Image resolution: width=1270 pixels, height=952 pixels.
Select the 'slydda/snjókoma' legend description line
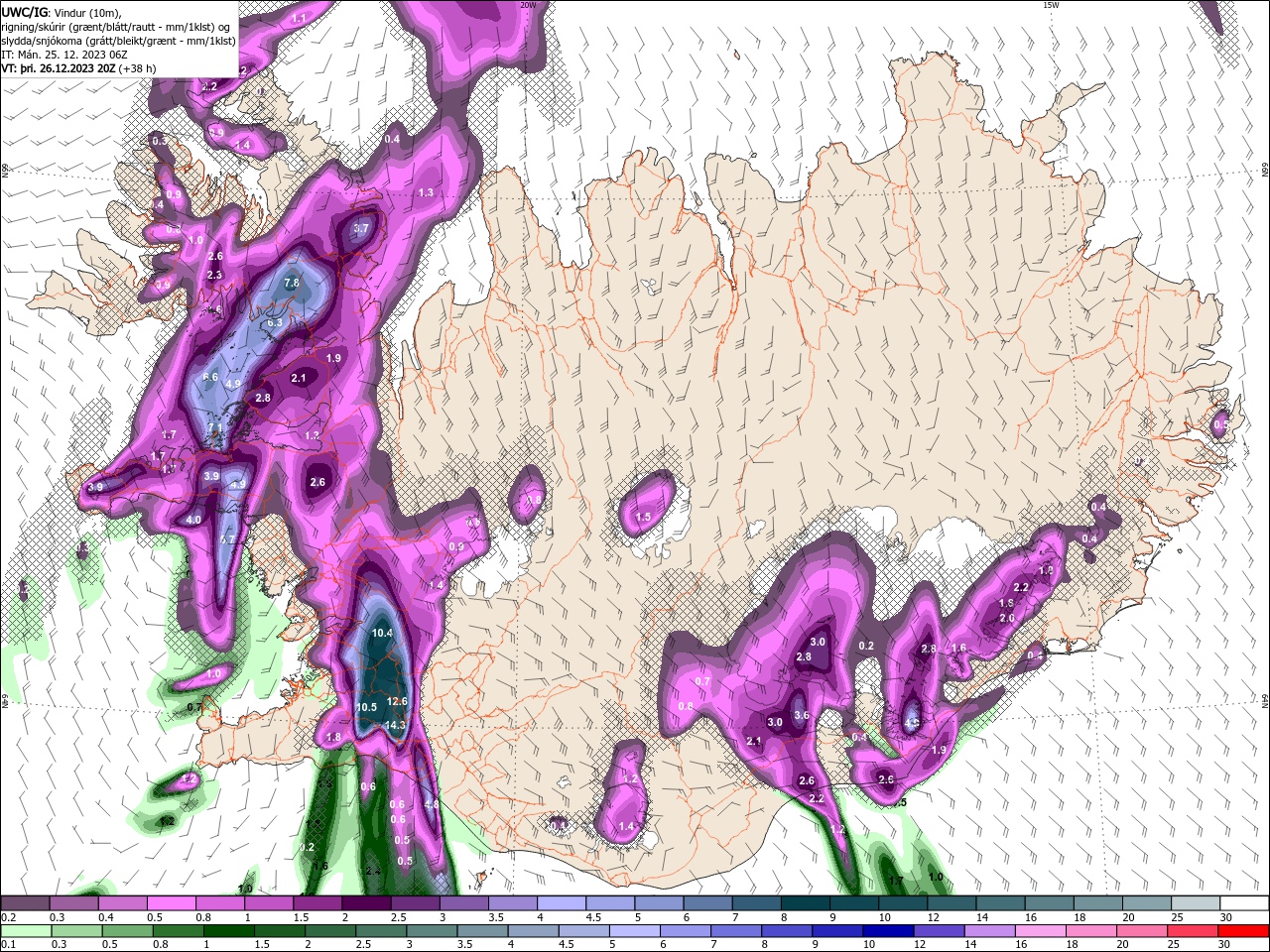[x=119, y=41]
